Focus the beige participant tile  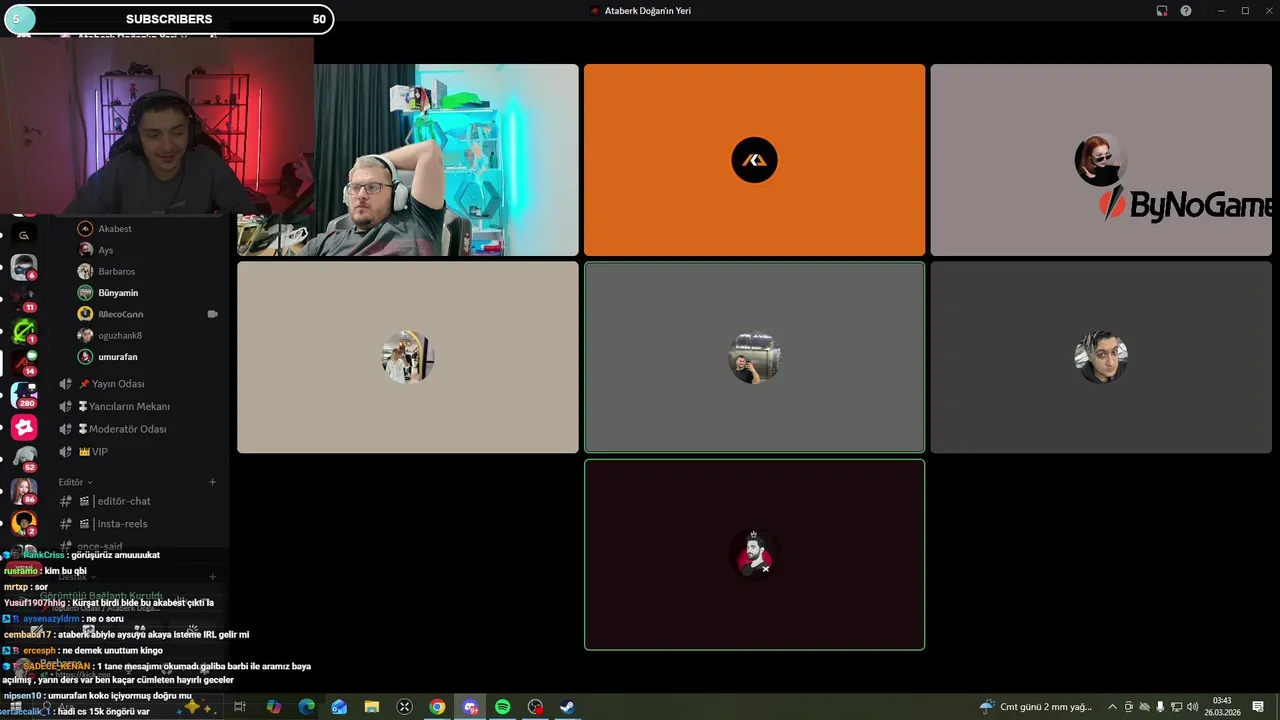point(408,357)
